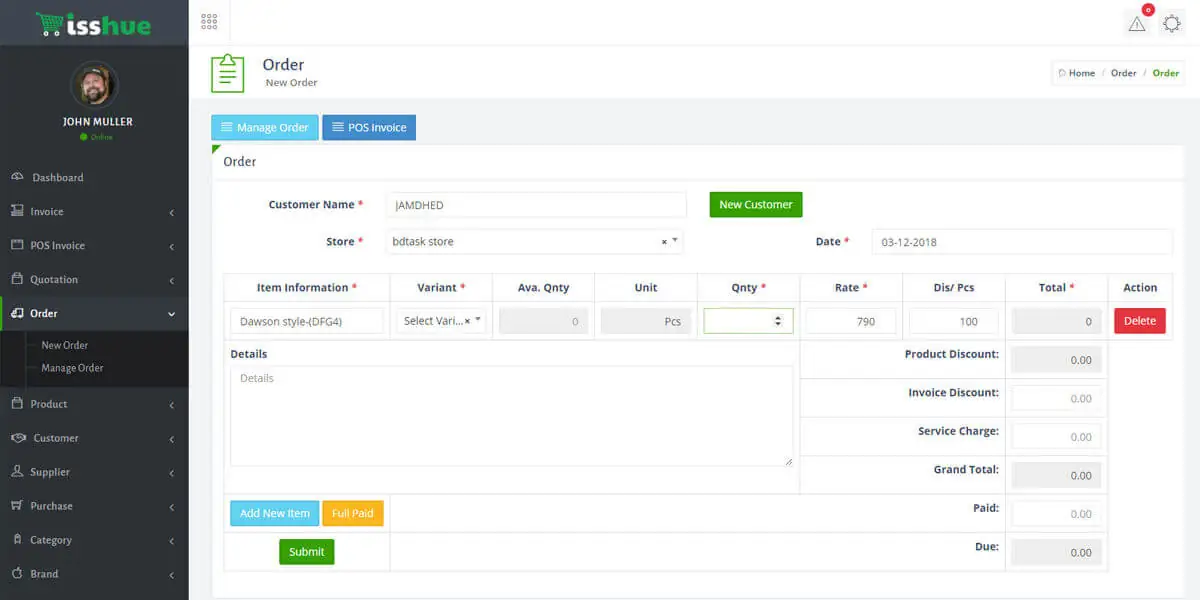Click the red Delete row button

pos(1139,321)
